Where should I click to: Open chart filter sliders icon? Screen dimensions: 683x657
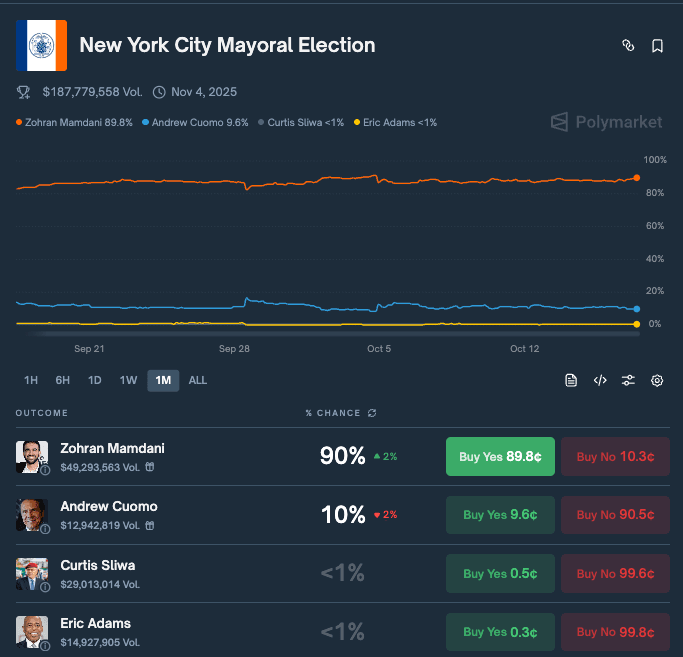[628, 380]
